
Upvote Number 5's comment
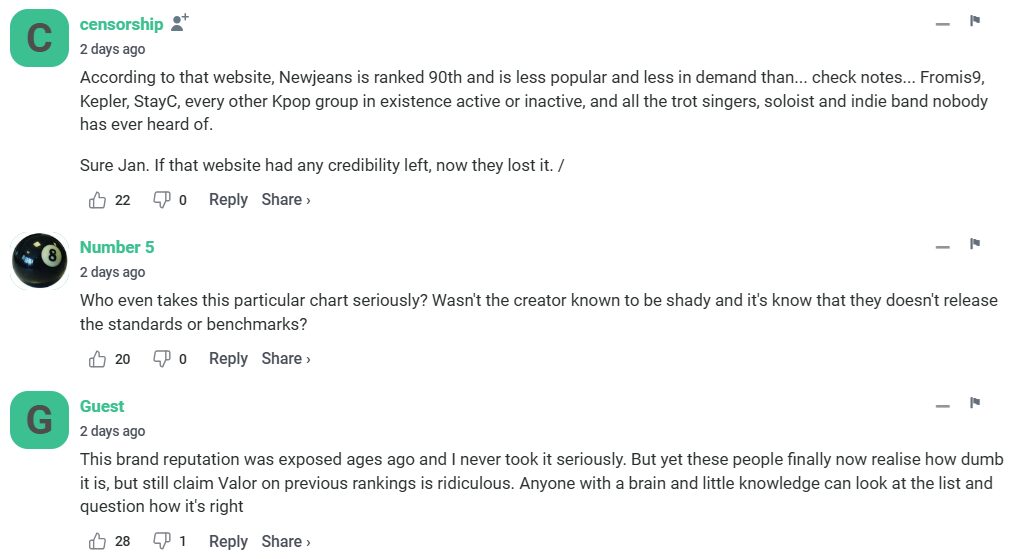pos(98,359)
